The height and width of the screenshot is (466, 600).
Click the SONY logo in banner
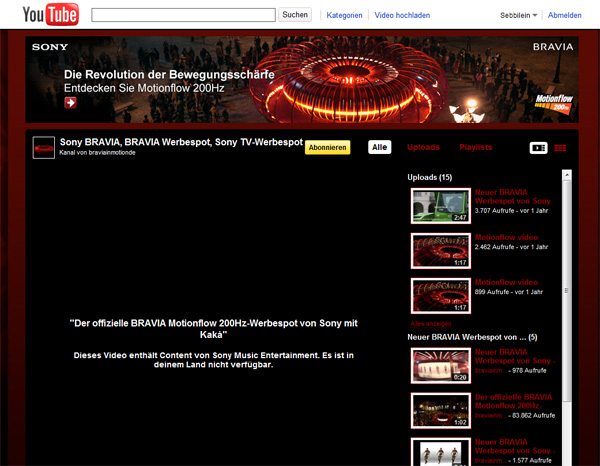(50, 47)
